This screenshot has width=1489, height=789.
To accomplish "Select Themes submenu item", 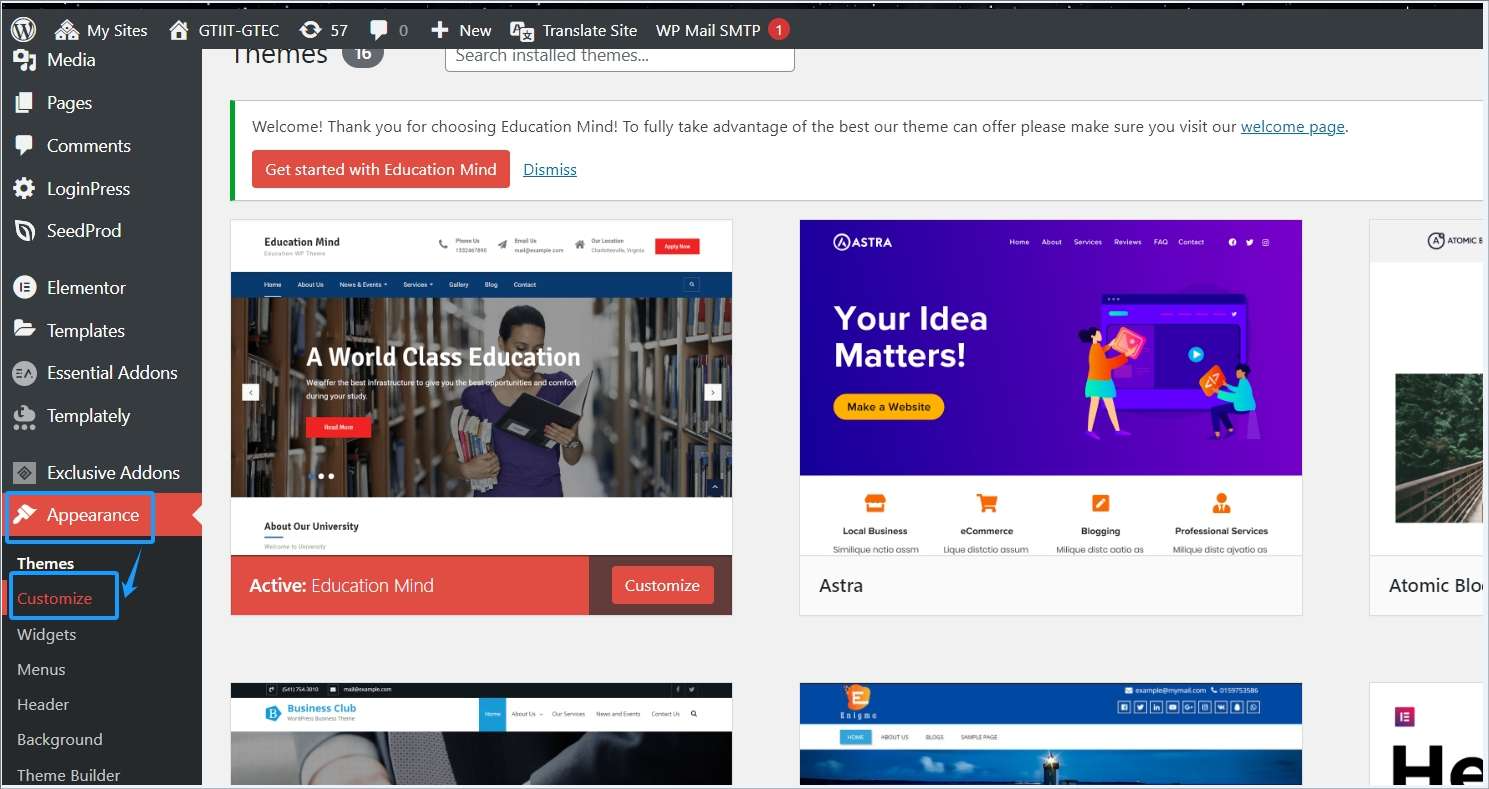I will click(46, 563).
